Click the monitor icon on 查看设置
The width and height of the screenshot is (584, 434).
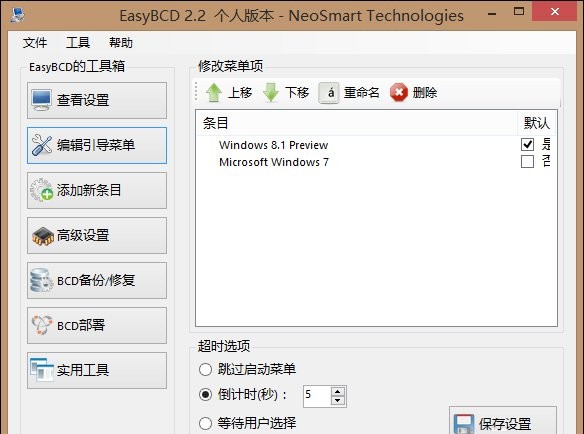41,100
